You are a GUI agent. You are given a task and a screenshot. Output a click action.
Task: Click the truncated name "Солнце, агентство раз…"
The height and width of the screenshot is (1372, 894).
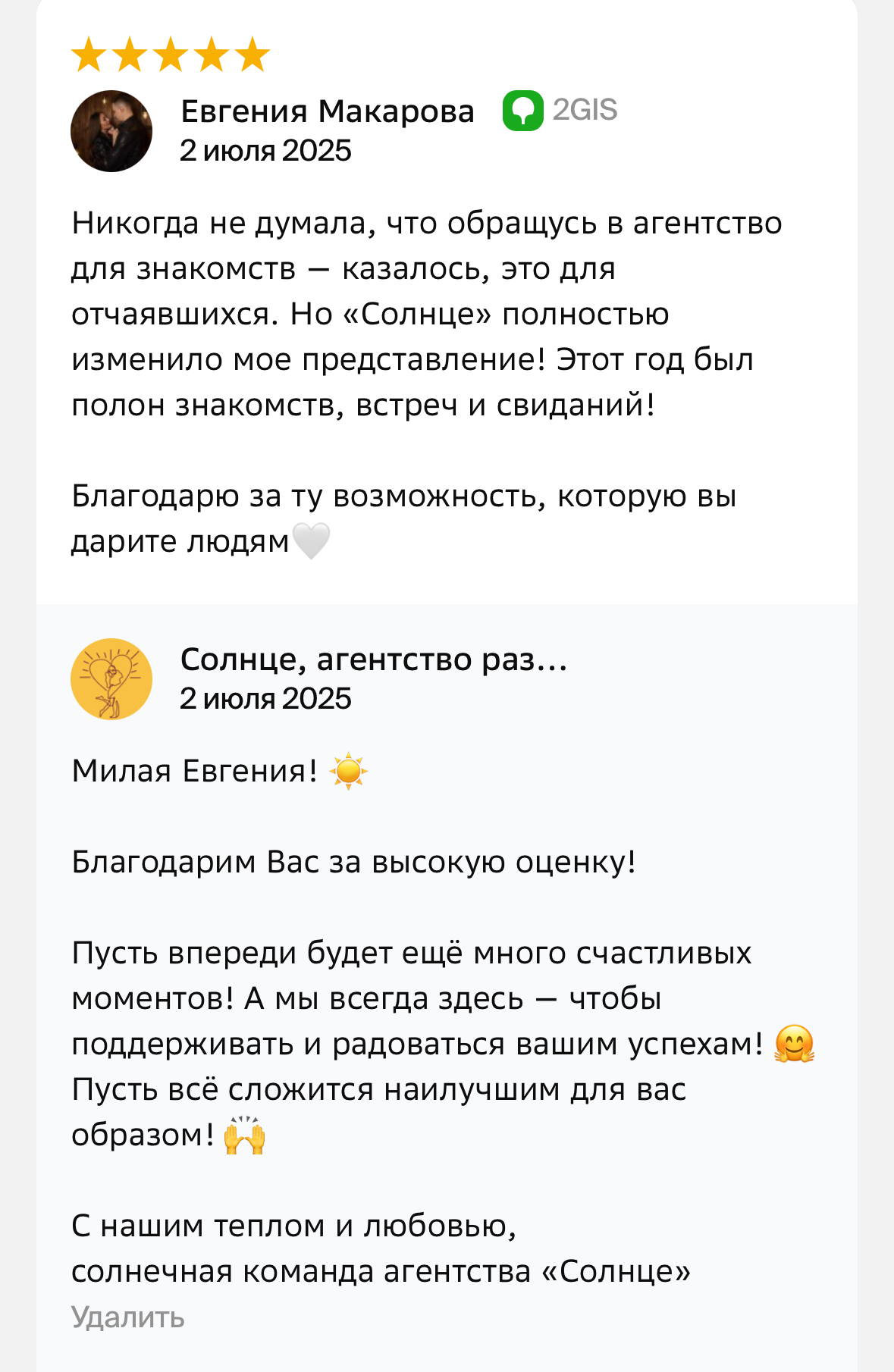[373, 659]
